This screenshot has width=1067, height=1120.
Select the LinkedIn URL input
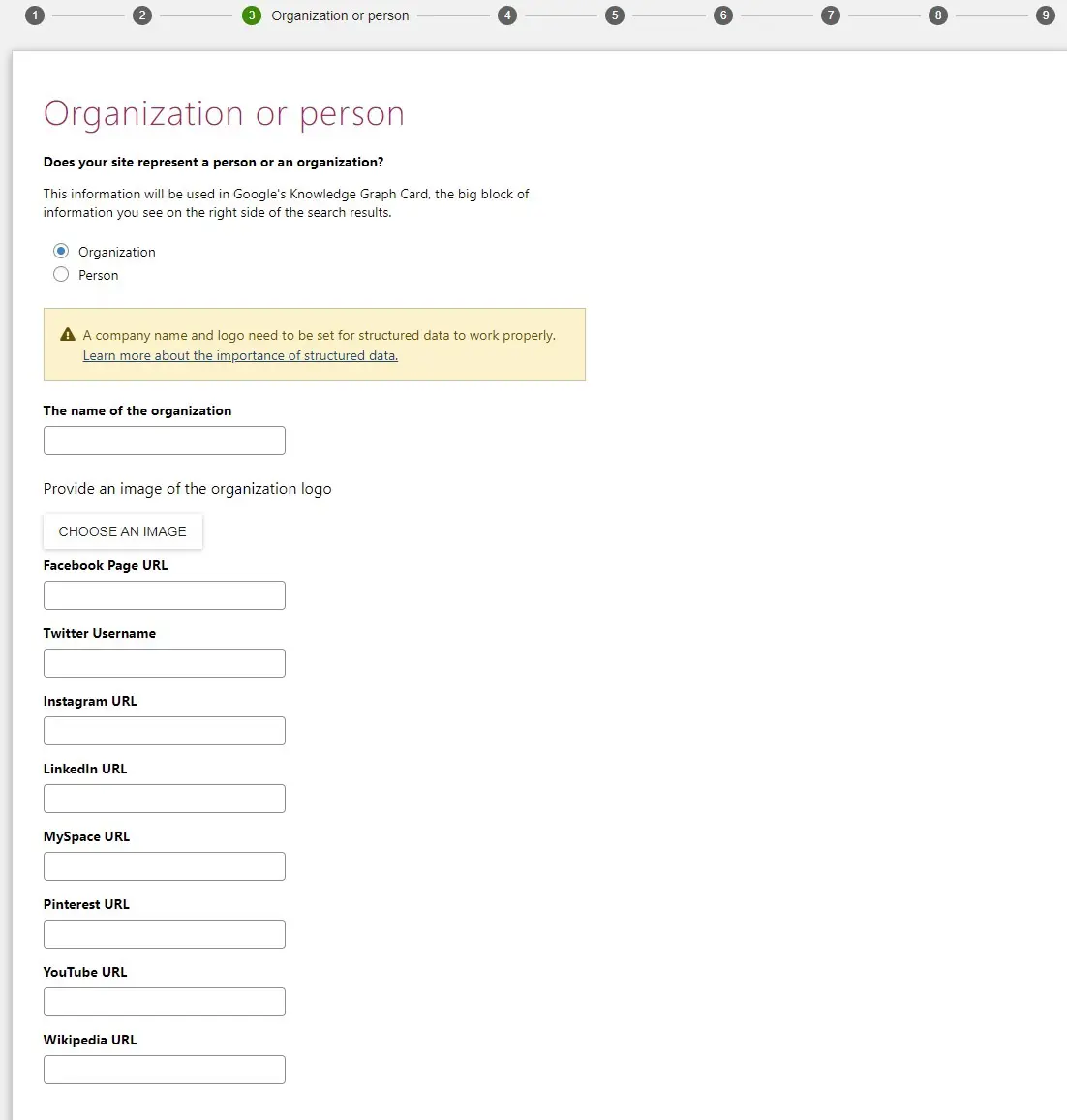point(165,799)
